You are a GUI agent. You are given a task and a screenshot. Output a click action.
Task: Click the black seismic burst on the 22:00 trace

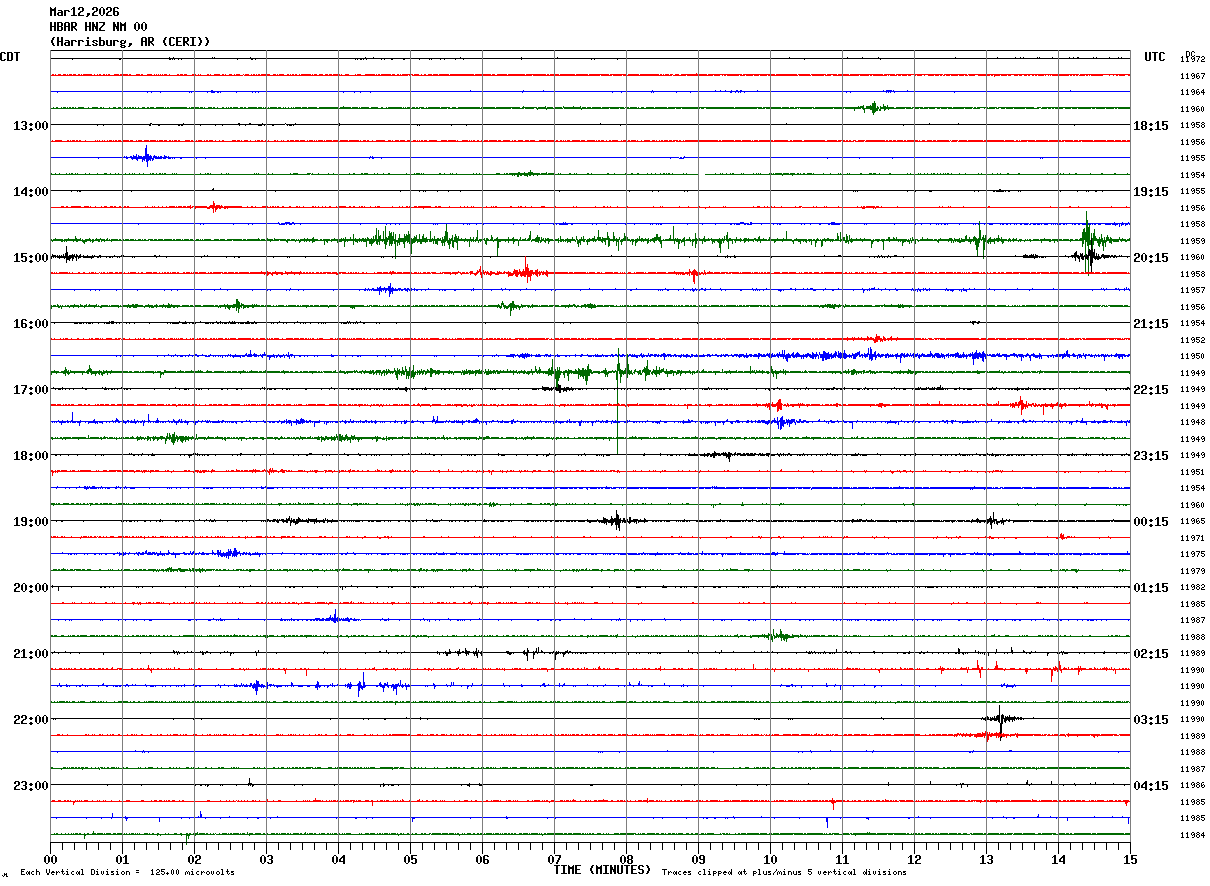(x=1001, y=718)
